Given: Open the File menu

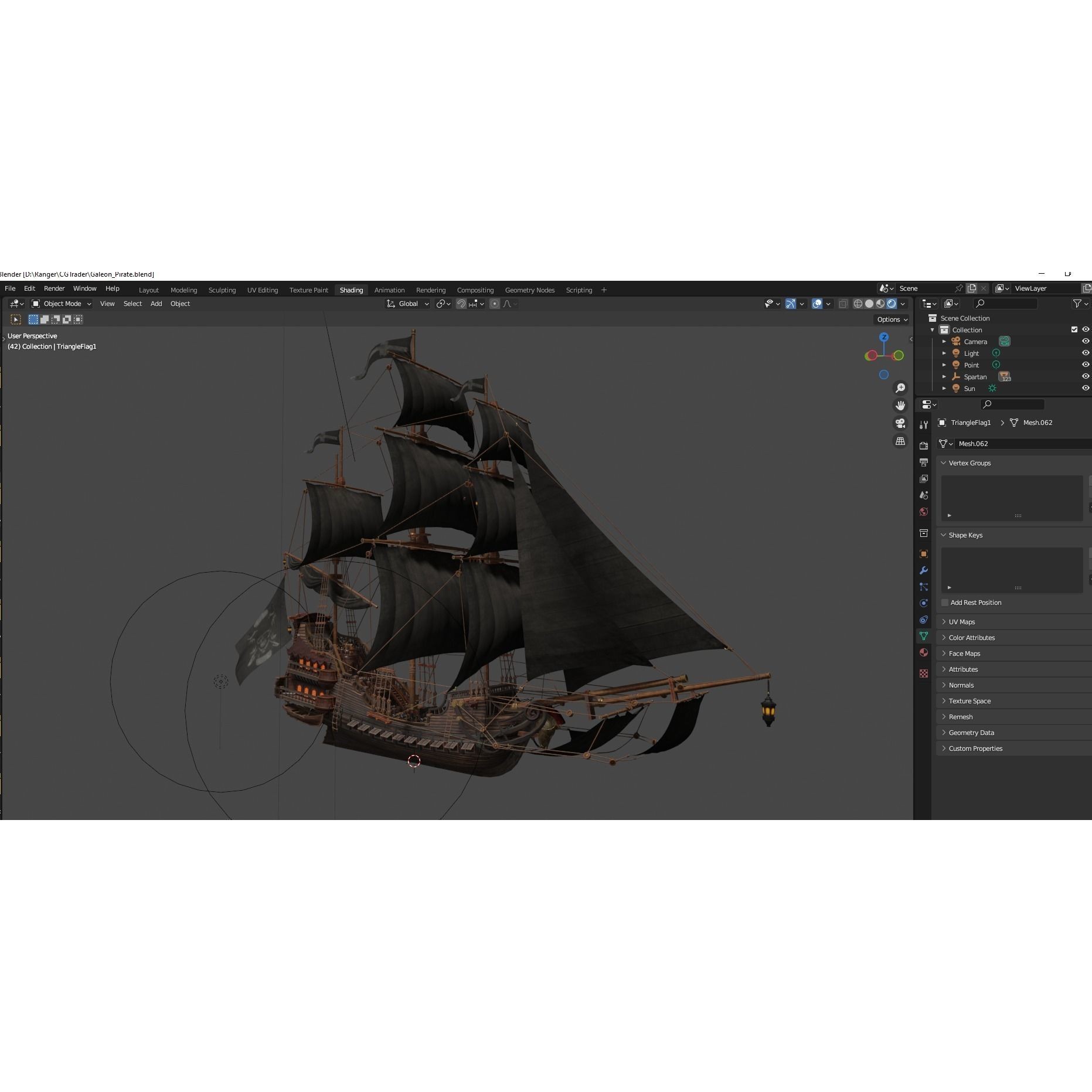Looking at the screenshot, I should tap(9, 288).
